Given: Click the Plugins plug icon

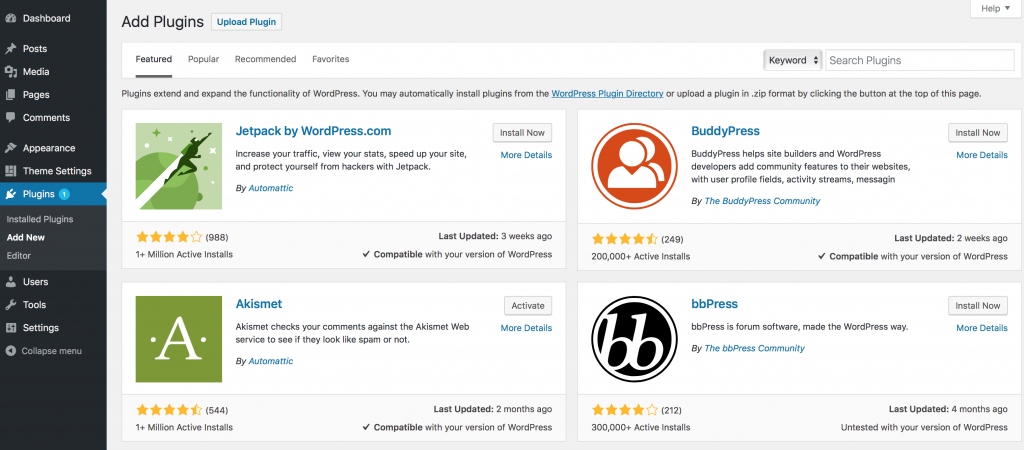Looking at the screenshot, I should coord(10,194).
